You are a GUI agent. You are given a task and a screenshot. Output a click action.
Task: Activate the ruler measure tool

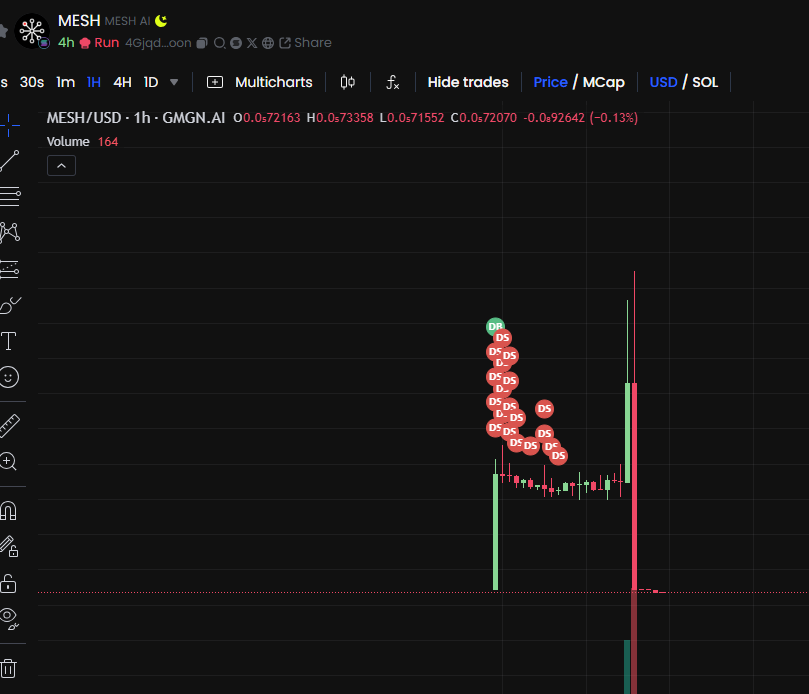(9, 426)
